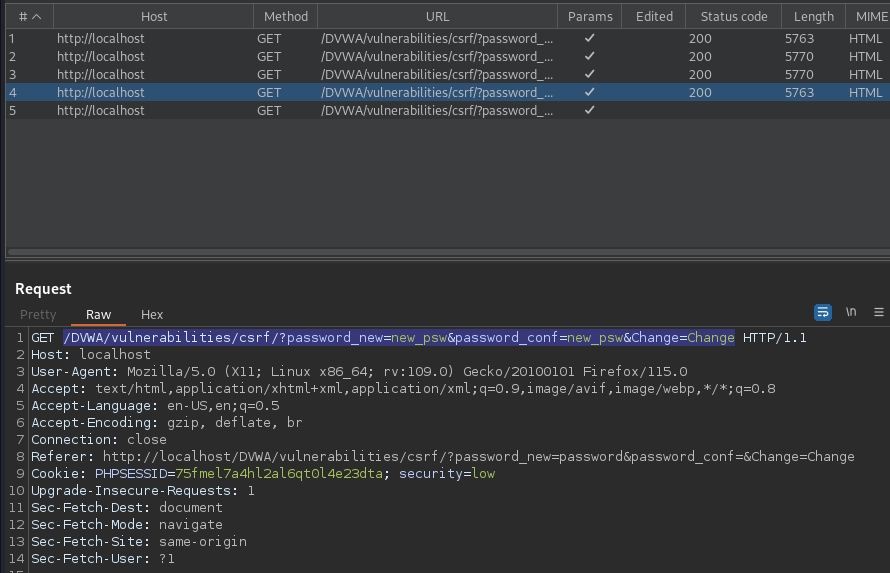890x573 pixels.
Task: Toggle the word wrap icon in Request panel
Action: (x=823, y=312)
